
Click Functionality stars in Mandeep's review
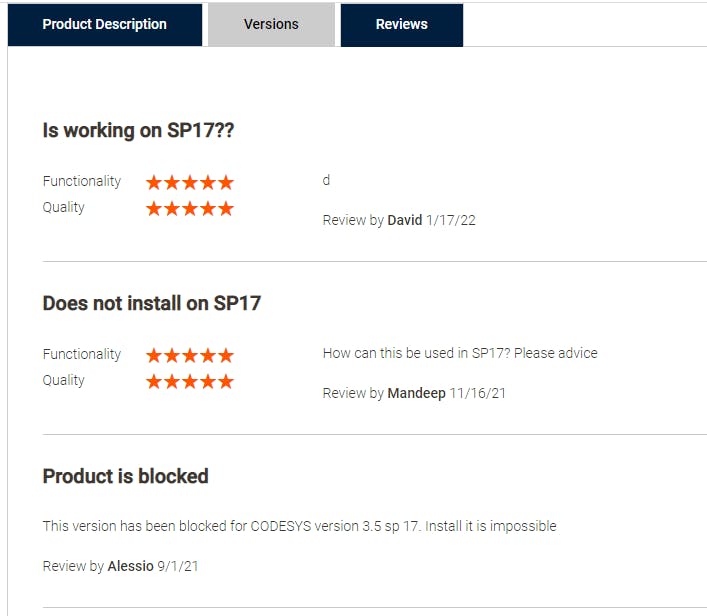click(x=190, y=355)
